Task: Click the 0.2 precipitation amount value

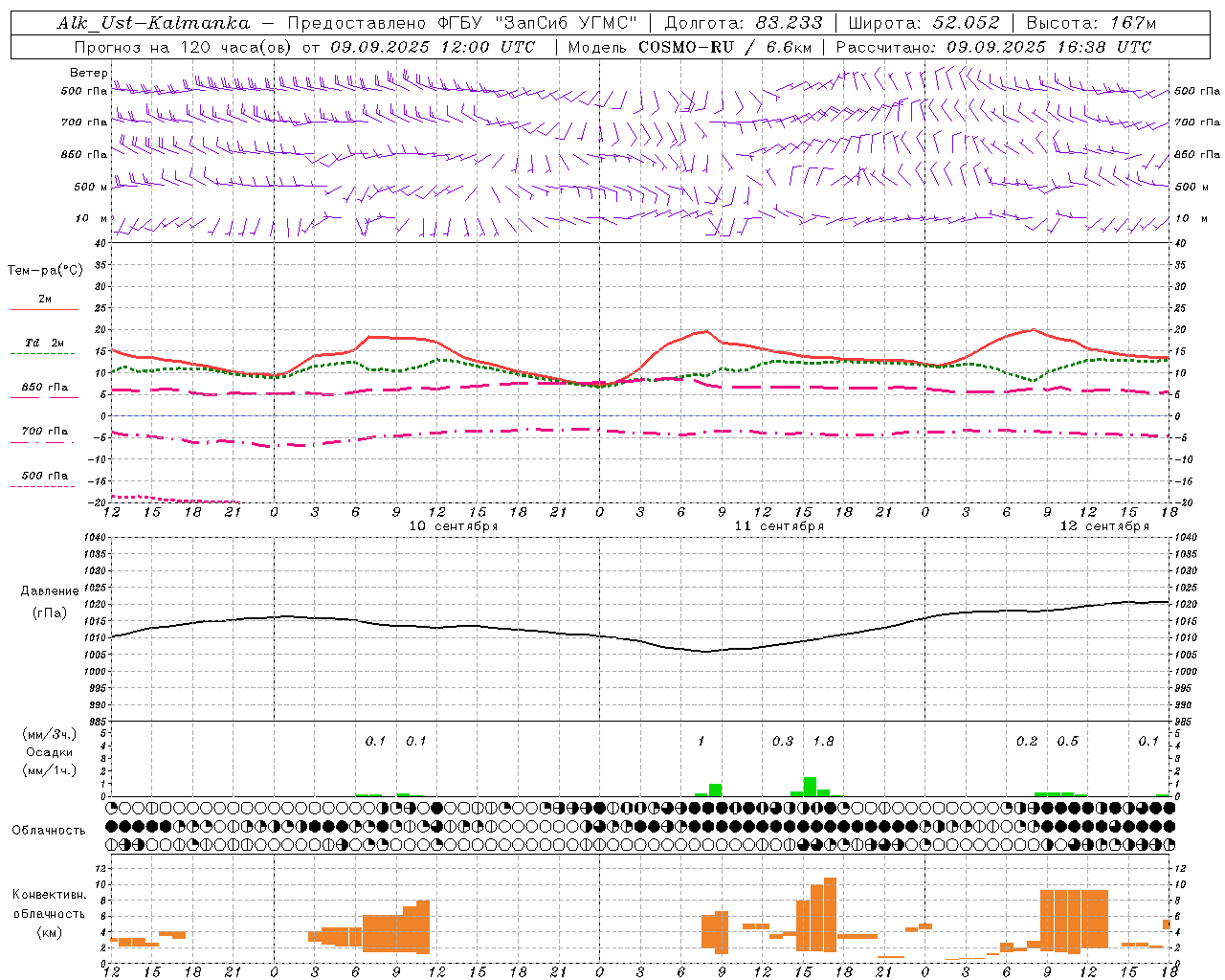Action: tap(1027, 741)
